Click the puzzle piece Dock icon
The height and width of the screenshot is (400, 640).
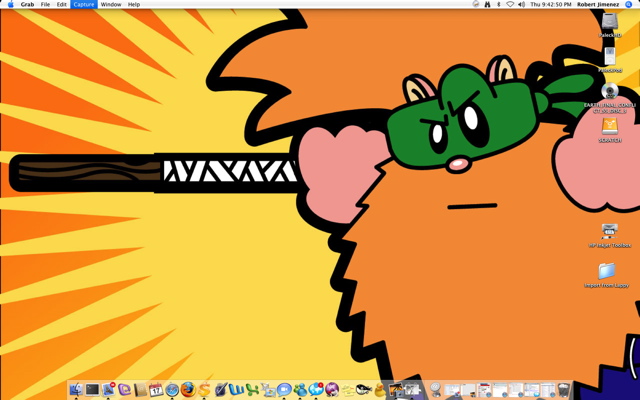(412, 390)
